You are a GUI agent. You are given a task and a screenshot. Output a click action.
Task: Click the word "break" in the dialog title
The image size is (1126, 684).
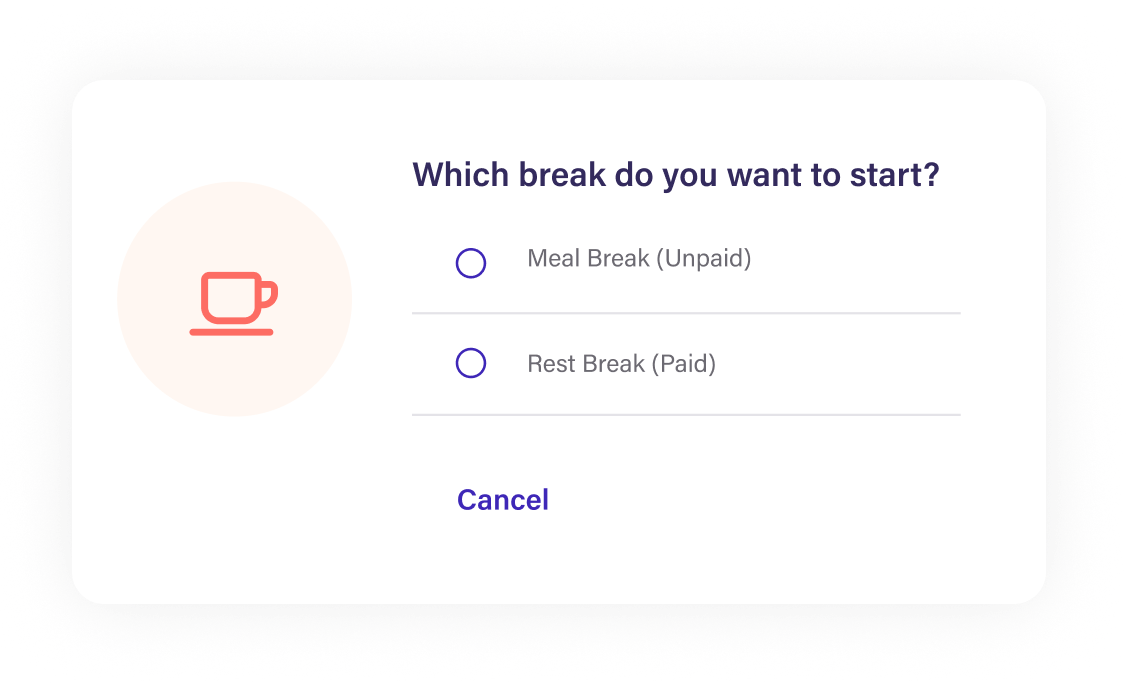(x=562, y=175)
